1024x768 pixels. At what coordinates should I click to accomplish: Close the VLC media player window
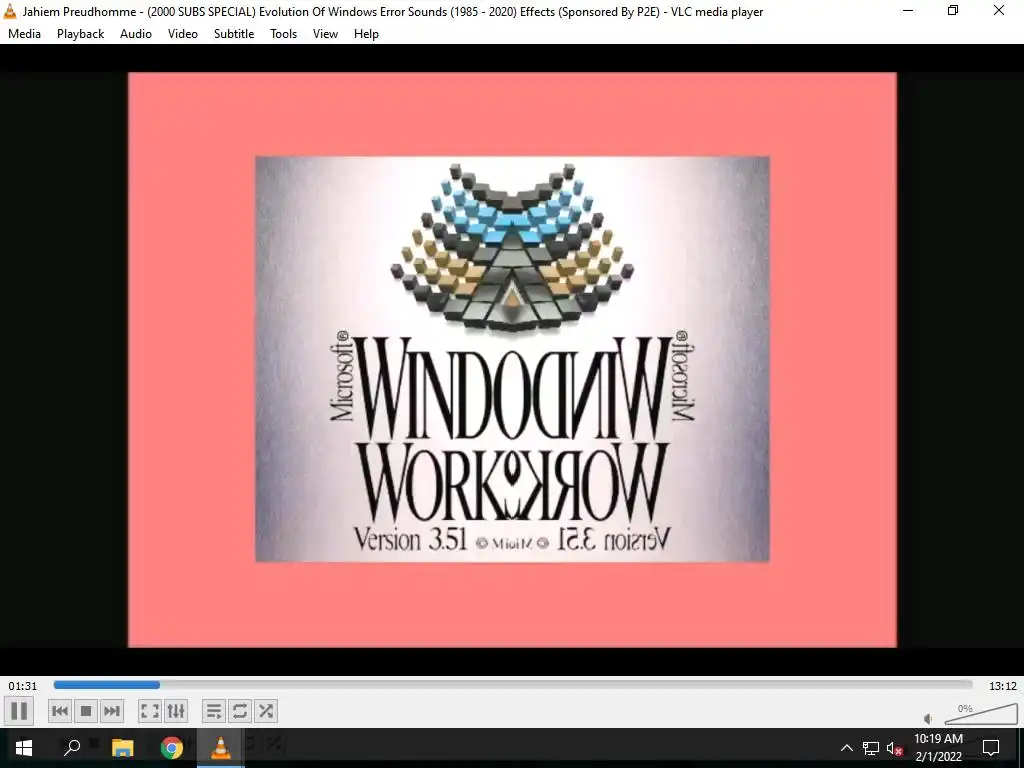[x=999, y=11]
